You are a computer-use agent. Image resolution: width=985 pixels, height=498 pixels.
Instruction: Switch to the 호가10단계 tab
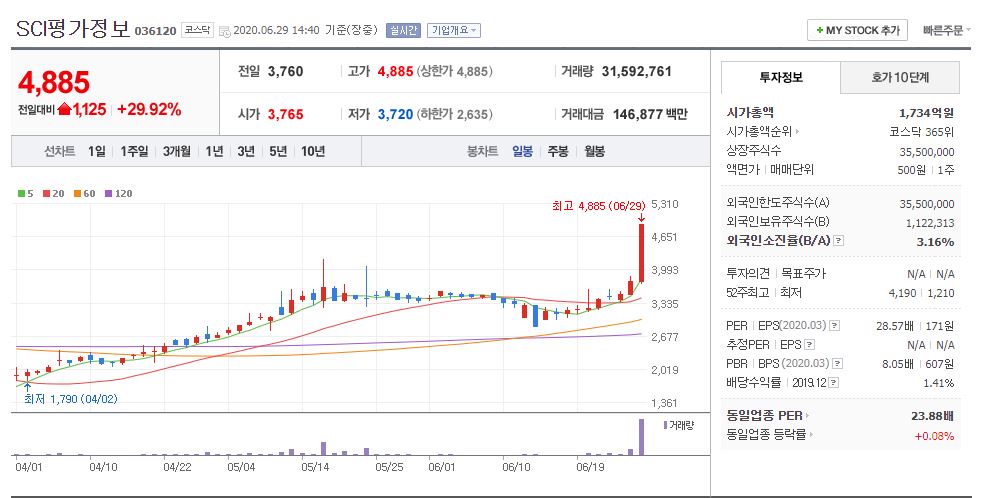pyautogui.click(x=900, y=77)
